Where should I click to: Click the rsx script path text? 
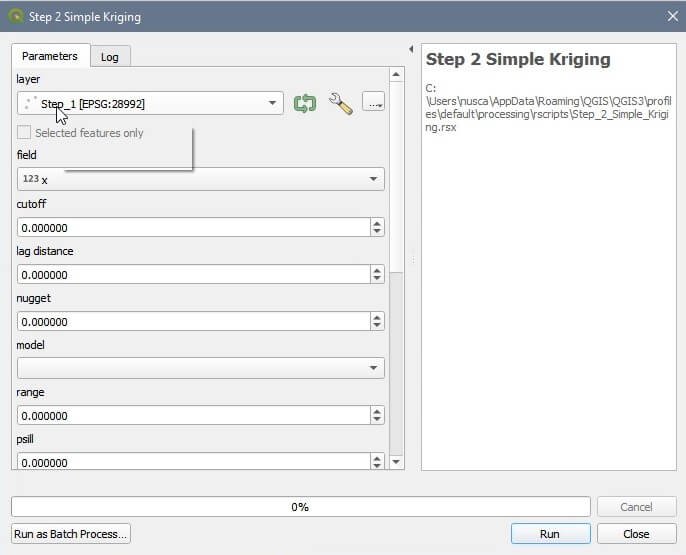[x=548, y=108]
